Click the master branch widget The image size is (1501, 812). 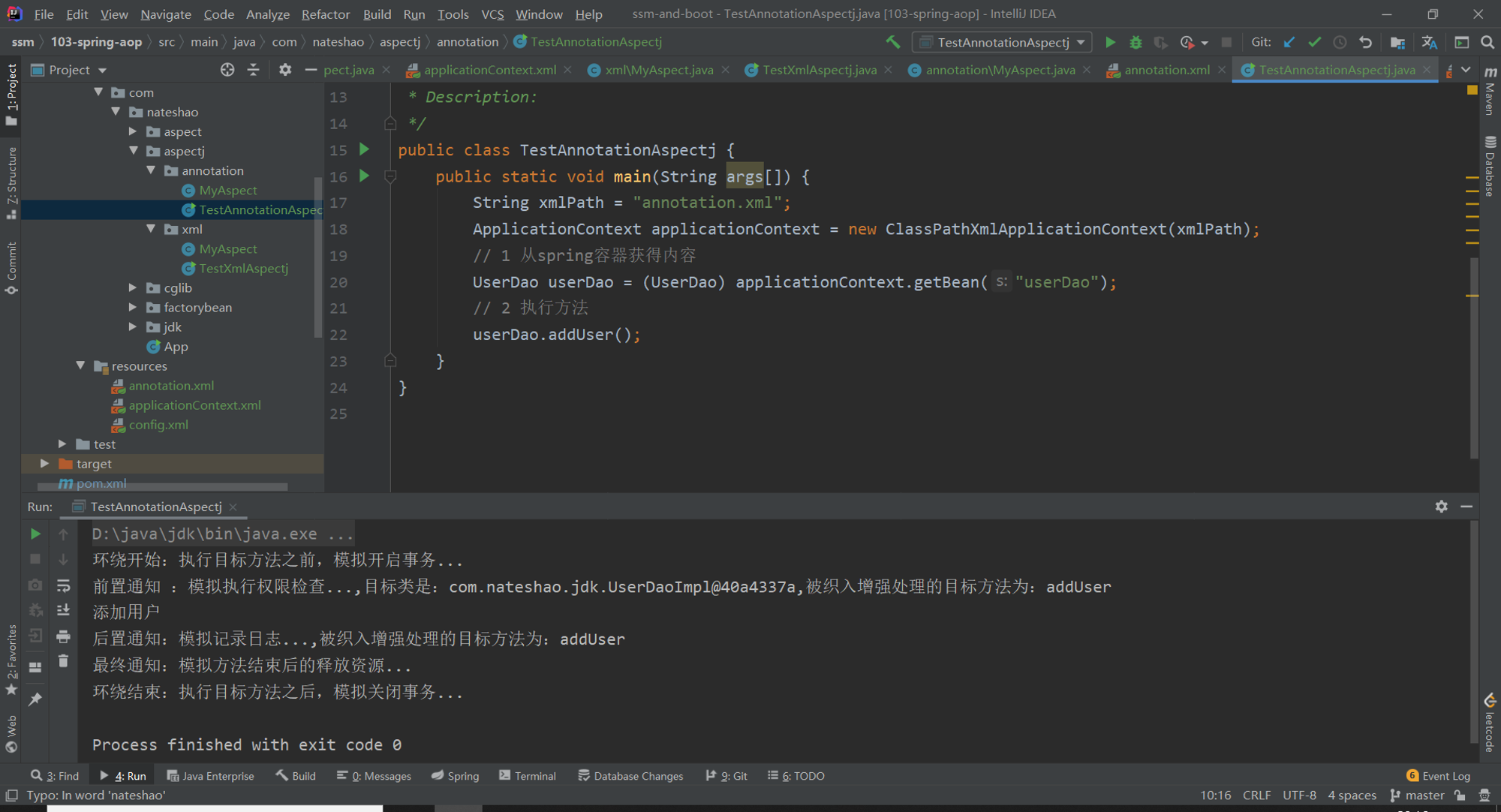point(1417,795)
